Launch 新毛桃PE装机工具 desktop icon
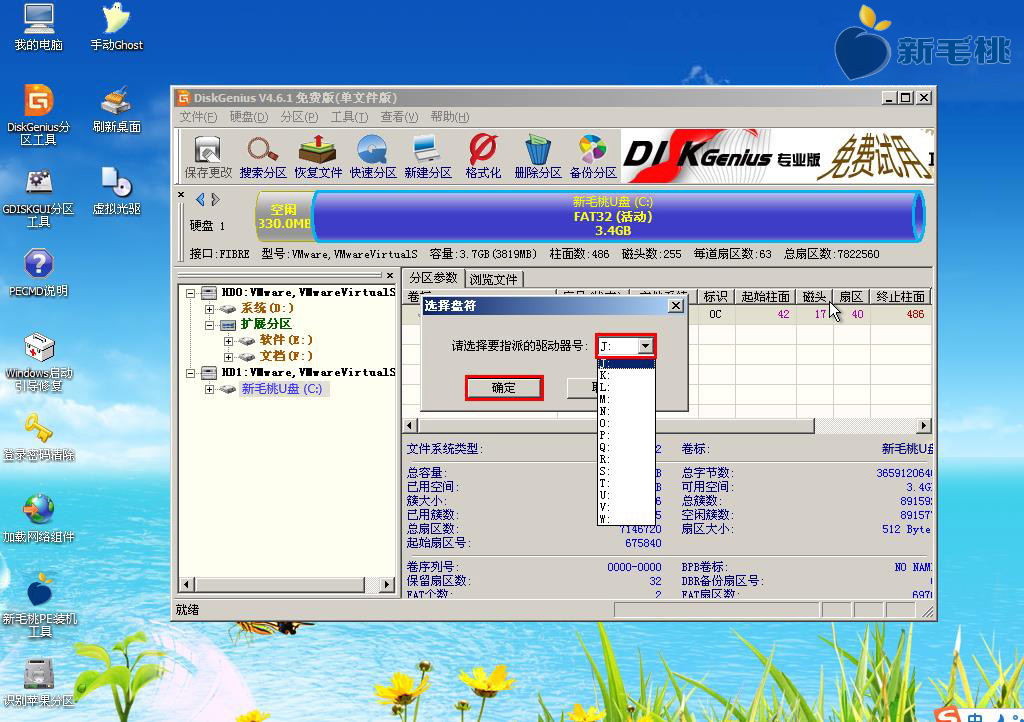The height and width of the screenshot is (722, 1024). [x=39, y=605]
